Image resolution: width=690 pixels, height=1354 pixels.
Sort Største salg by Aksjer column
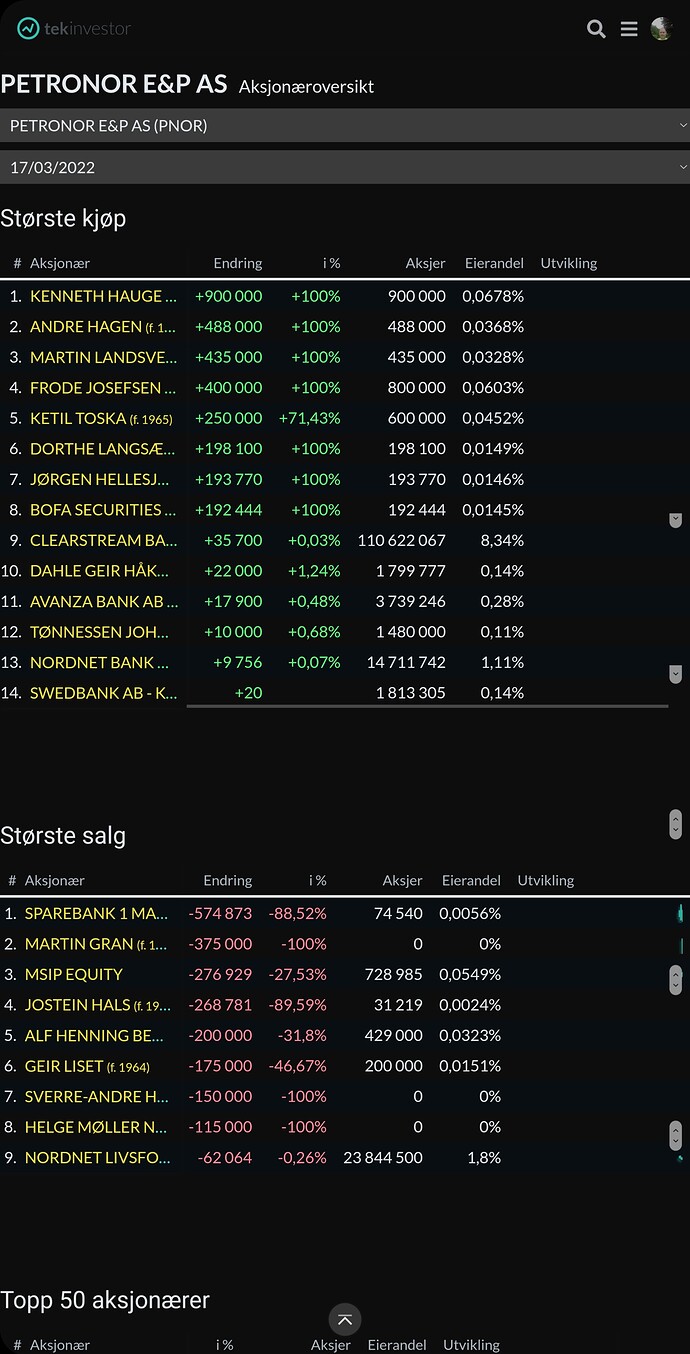pyautogui.click(x=402, y=881)
